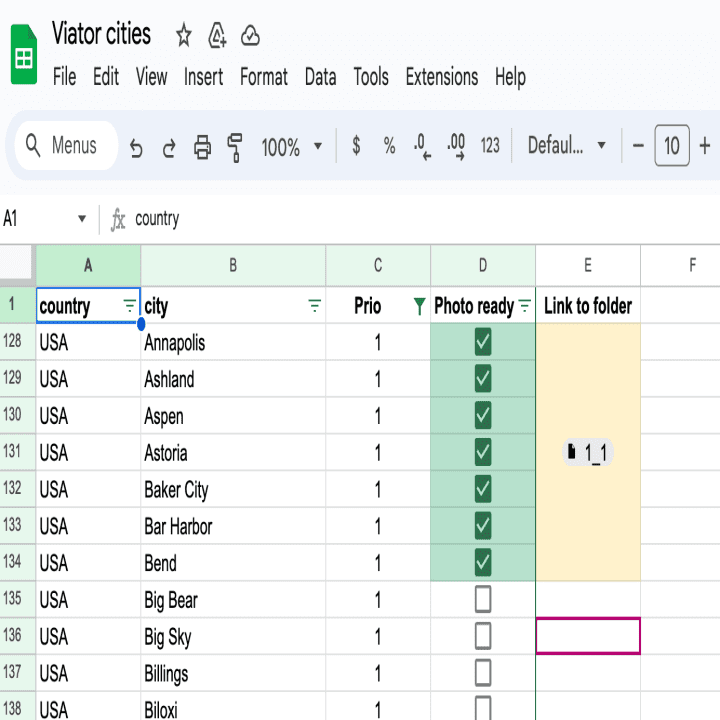The height and width of the screenshot is (720, 720).
Task: Increase decimal places
Action: coord(456,146)
